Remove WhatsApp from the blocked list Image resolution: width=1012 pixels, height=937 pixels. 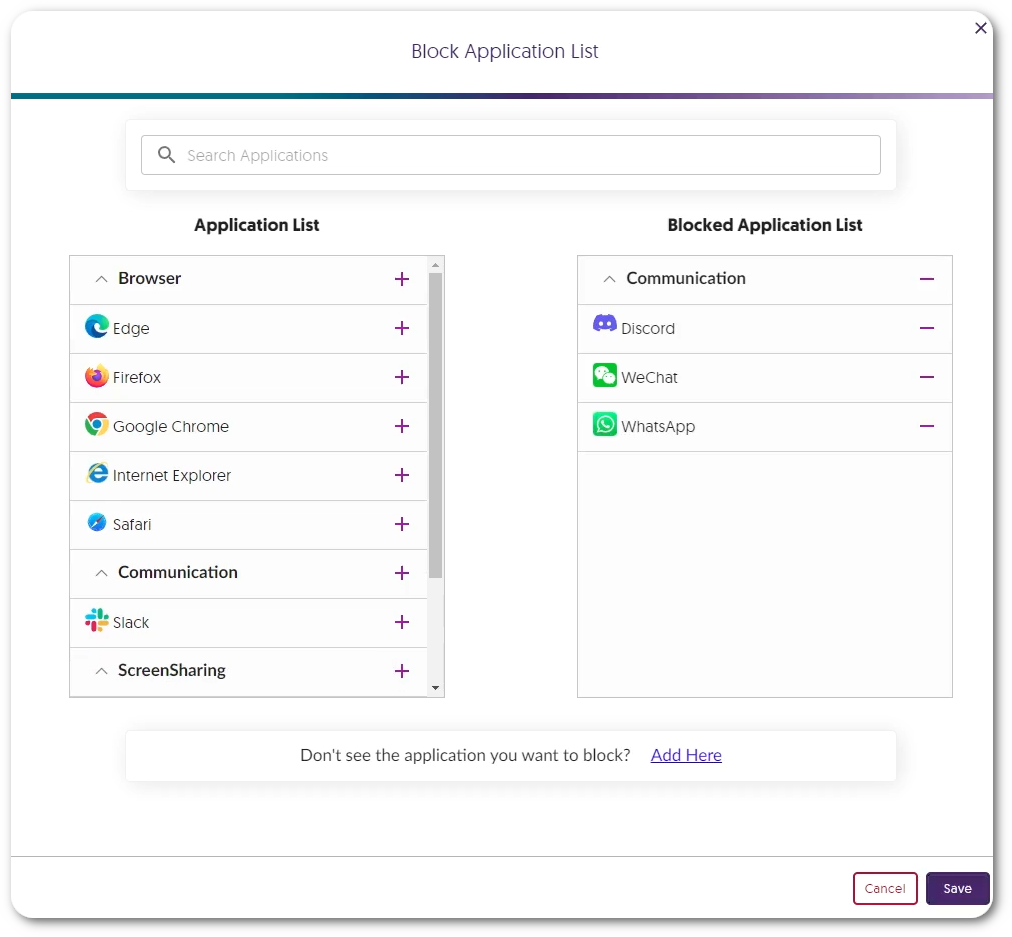coord(926,426)
